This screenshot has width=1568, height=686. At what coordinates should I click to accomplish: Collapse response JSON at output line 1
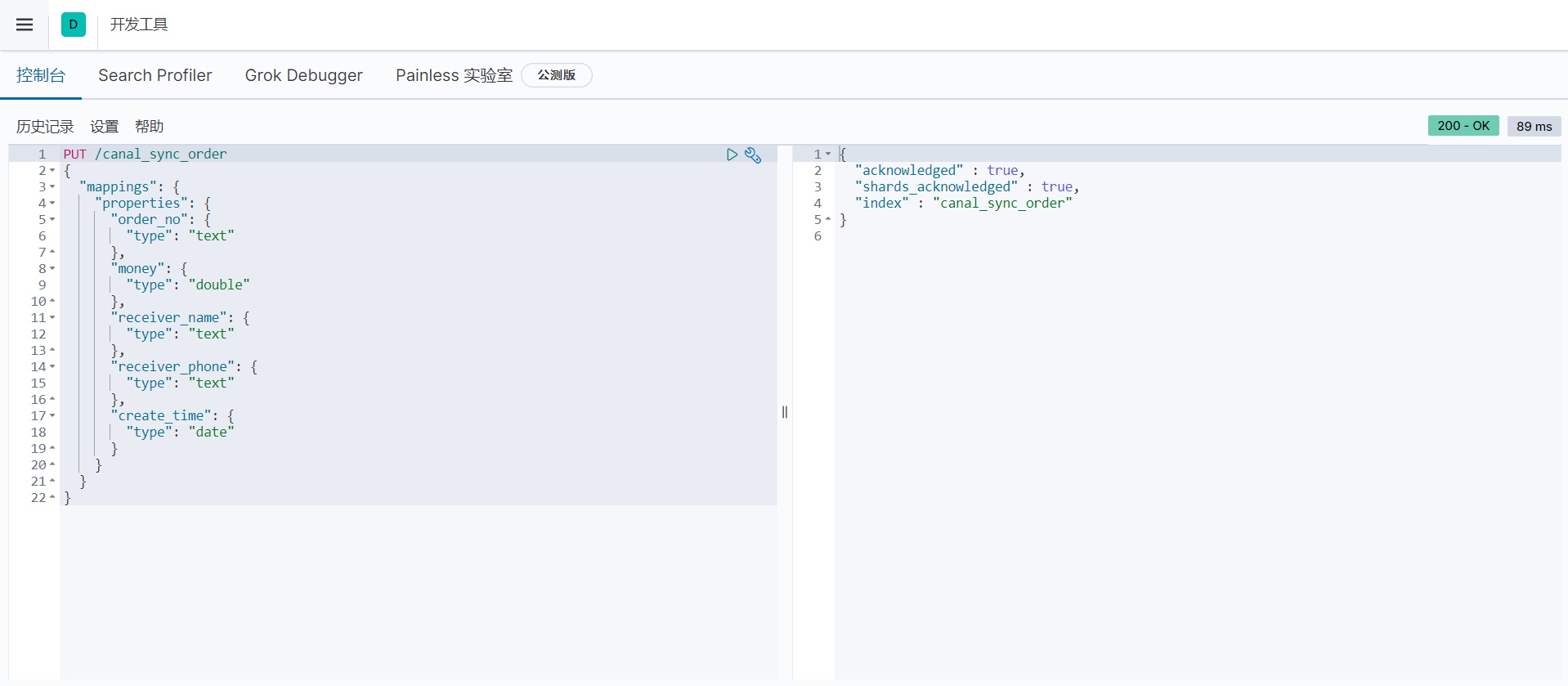coord(828,155)
